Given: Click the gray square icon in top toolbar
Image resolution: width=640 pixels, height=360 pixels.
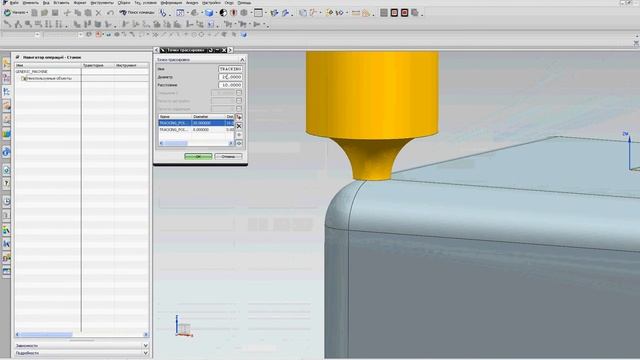Looking at the screenshot, I should click(384, 13).
